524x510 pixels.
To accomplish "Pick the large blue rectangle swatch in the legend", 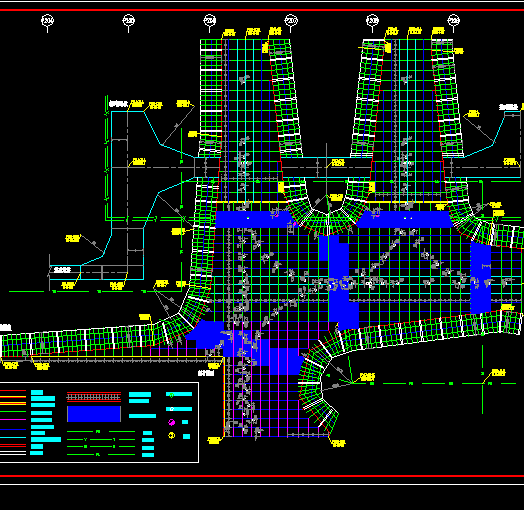I will pyautogui.click(x=94, y=414).
